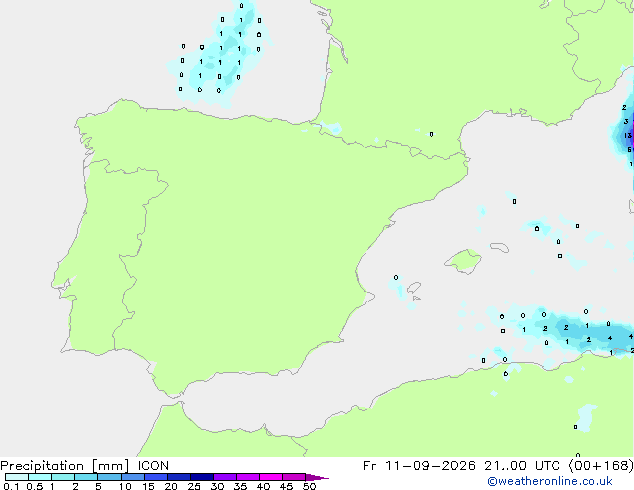Click the Fr 11-09-2026 forecast date text
The width and height of the screenshot is (634, 490).
click(x=419, y=466)
